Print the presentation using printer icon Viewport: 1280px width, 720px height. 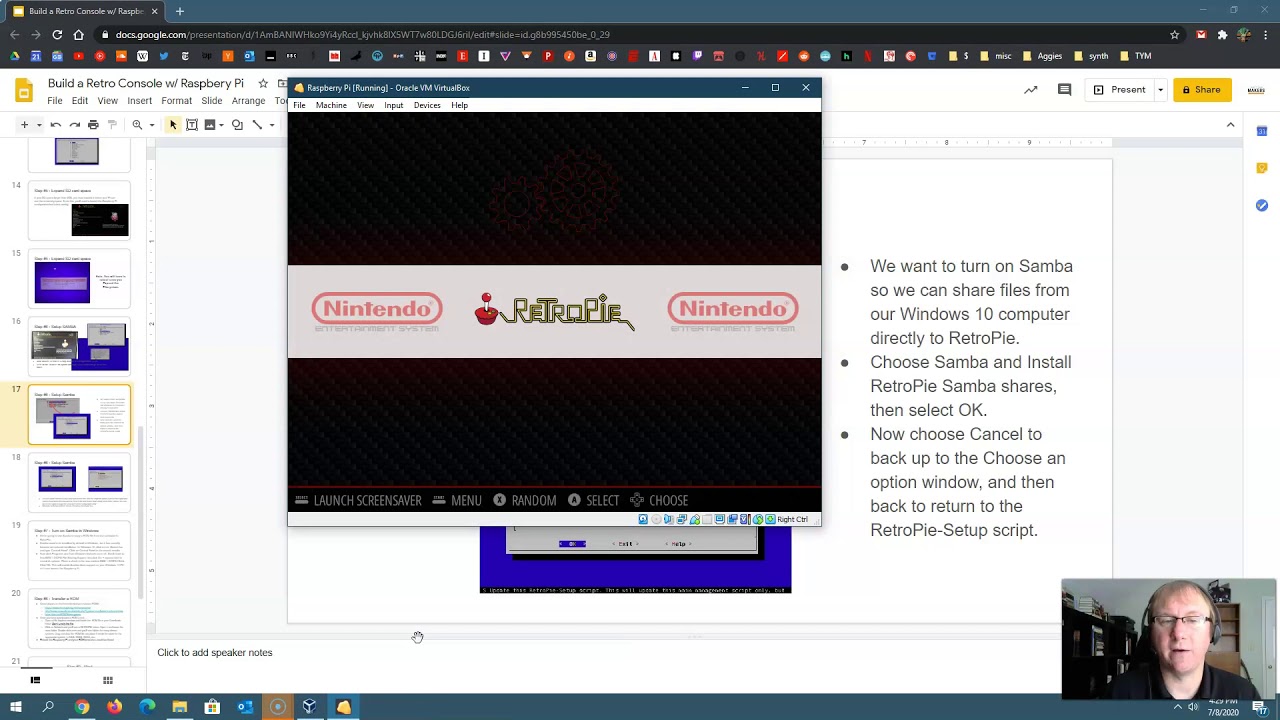(93, 125)
